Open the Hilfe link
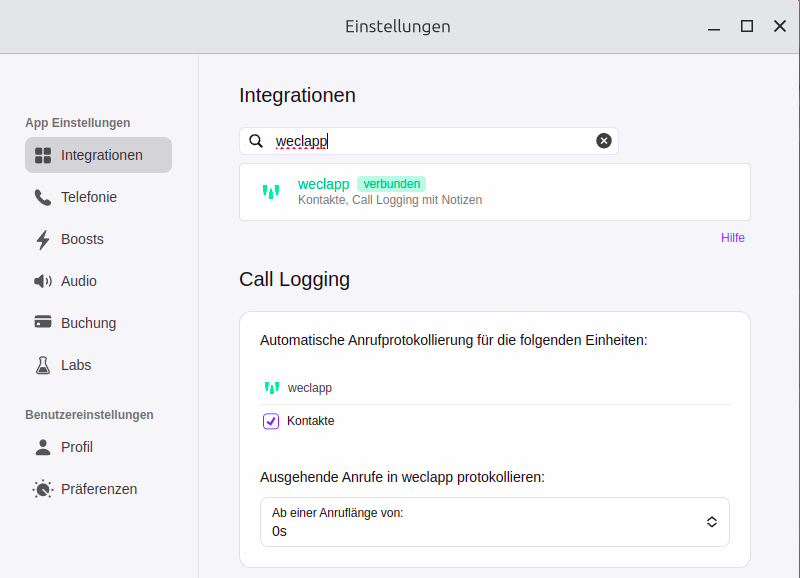Screen dimensions: 800x578 pyautogui.click(x=733, y=238)
